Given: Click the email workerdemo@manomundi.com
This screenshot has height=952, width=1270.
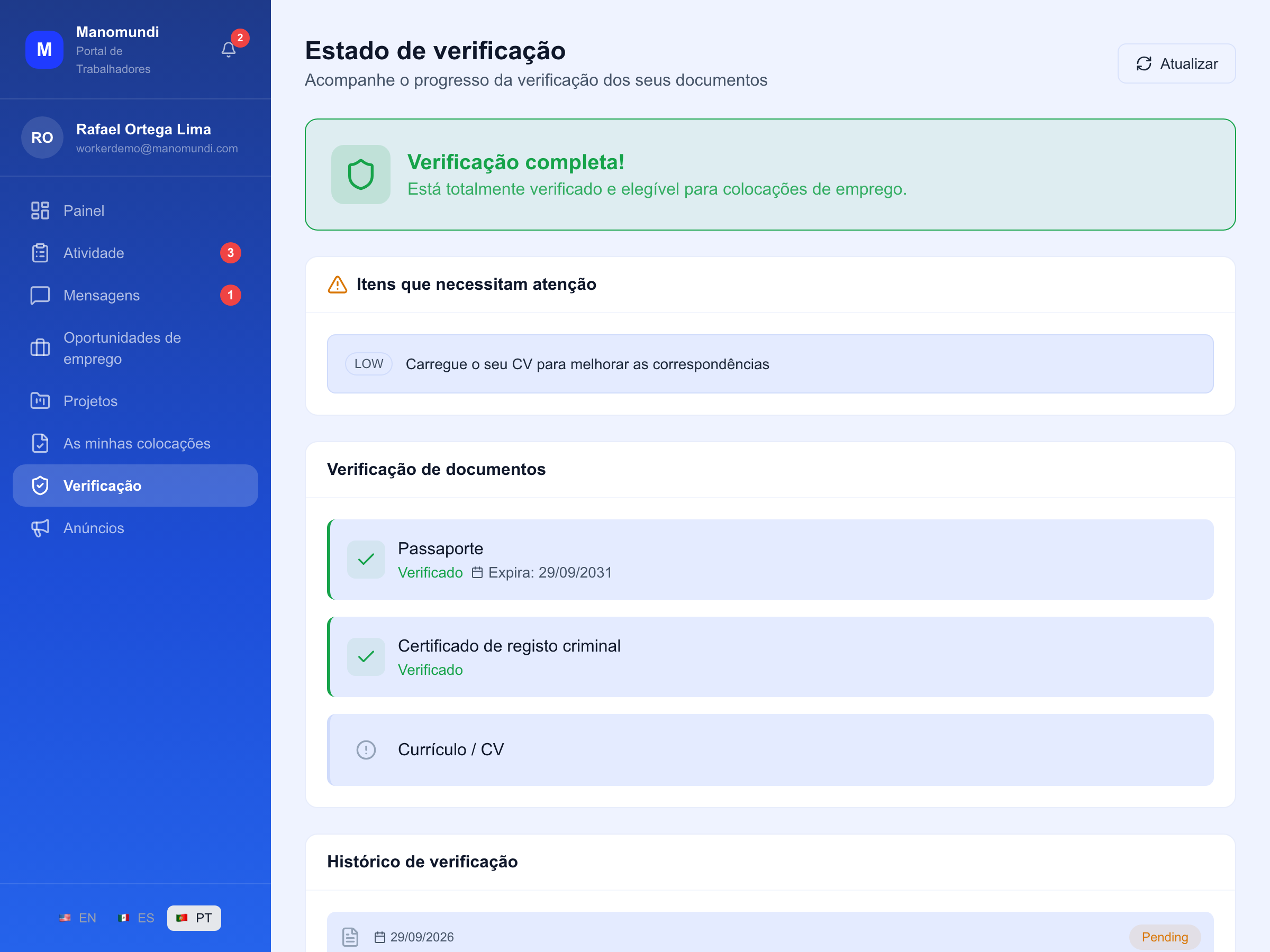Looking at the screenshot, I should point(157,149).
